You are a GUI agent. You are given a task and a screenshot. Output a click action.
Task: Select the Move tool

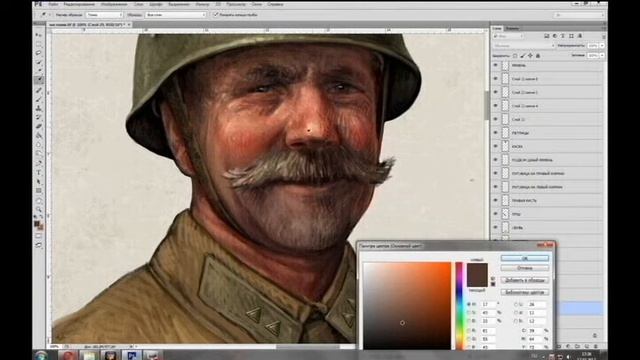pos(39,35)
